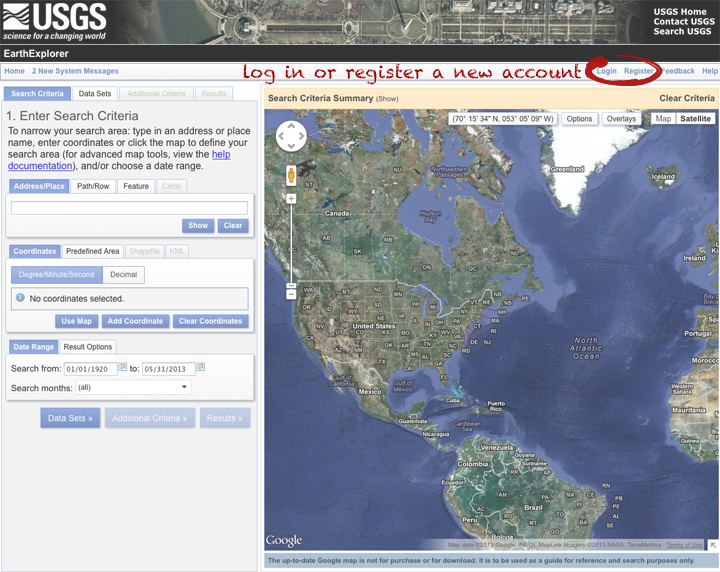Click the Google logo on the map

[284, 541]
